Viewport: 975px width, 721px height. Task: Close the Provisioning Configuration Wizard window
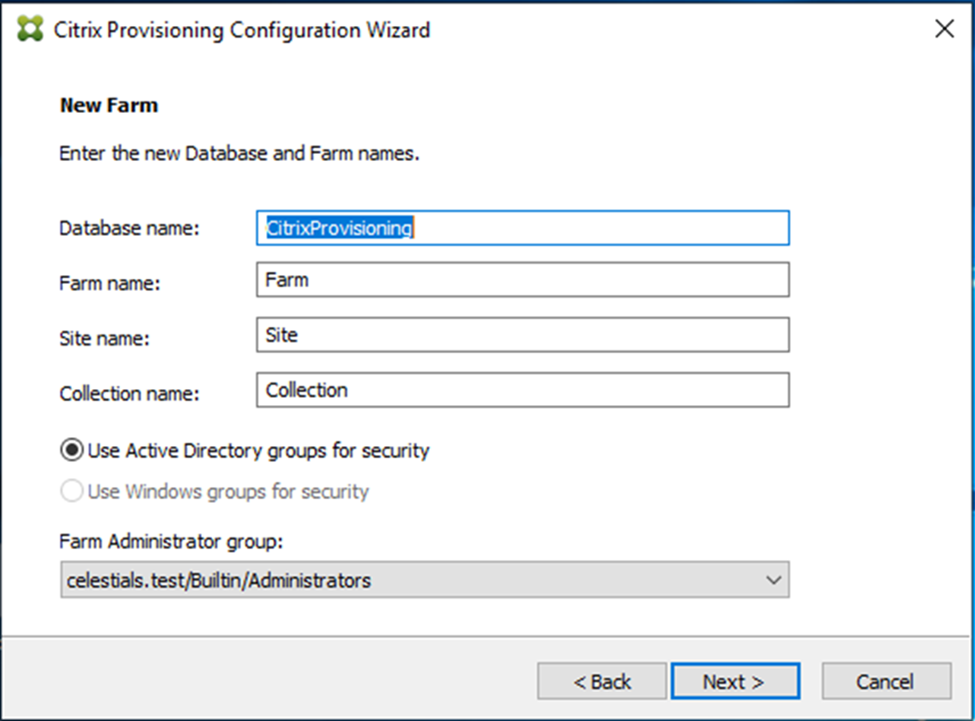click(x=944, y=29)
